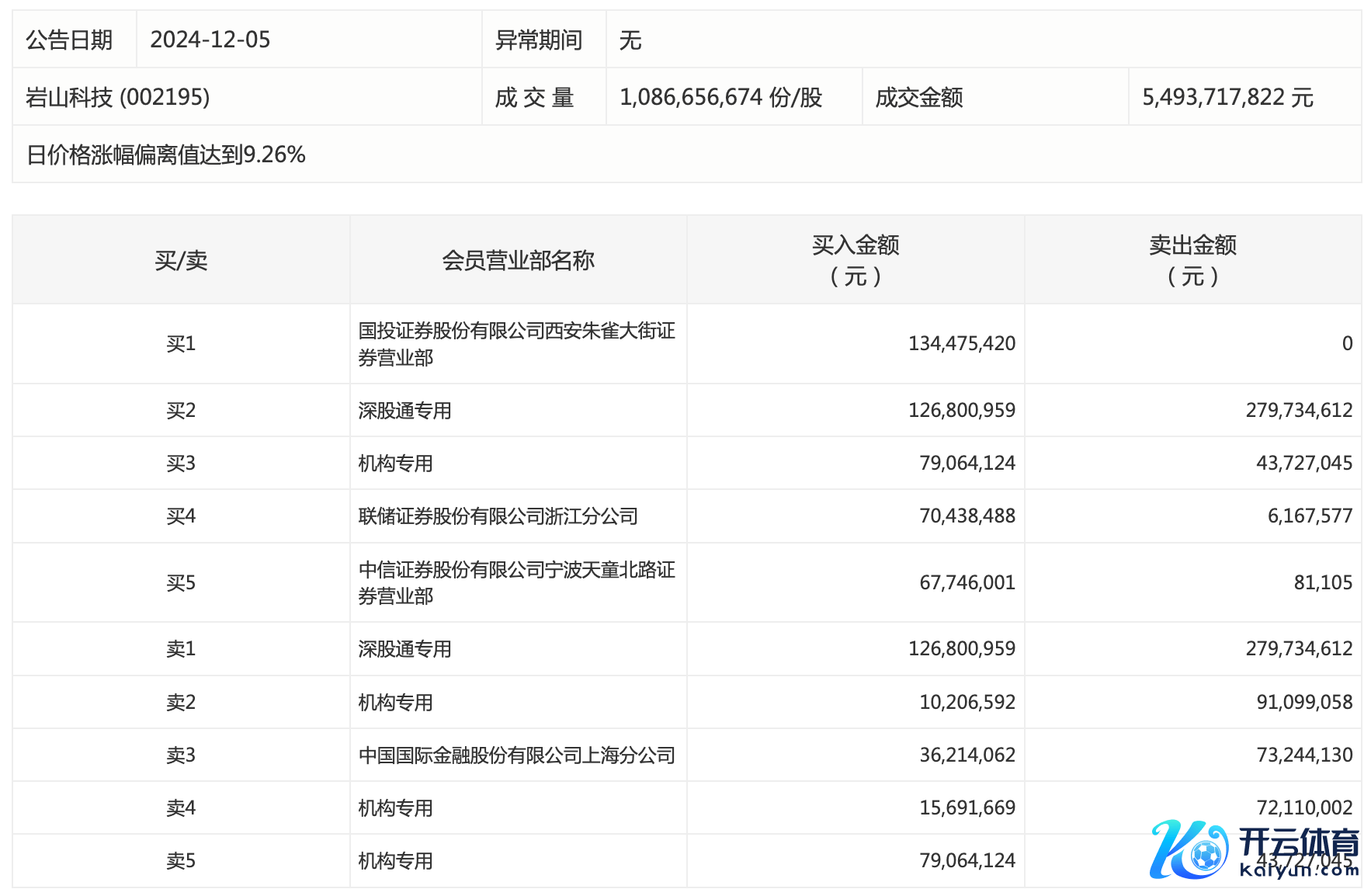This screenshot has height=896, width=1371.
Task: Select the 买1 row label
Action: [x=181, y=344]
